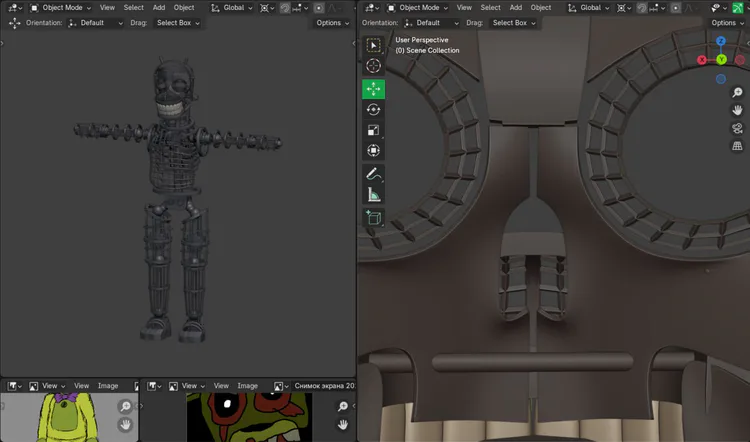This screenshot has height=442, width=750.
Task: Open pivot point dropdown in left viewport
Action: [x=266, y=8]
